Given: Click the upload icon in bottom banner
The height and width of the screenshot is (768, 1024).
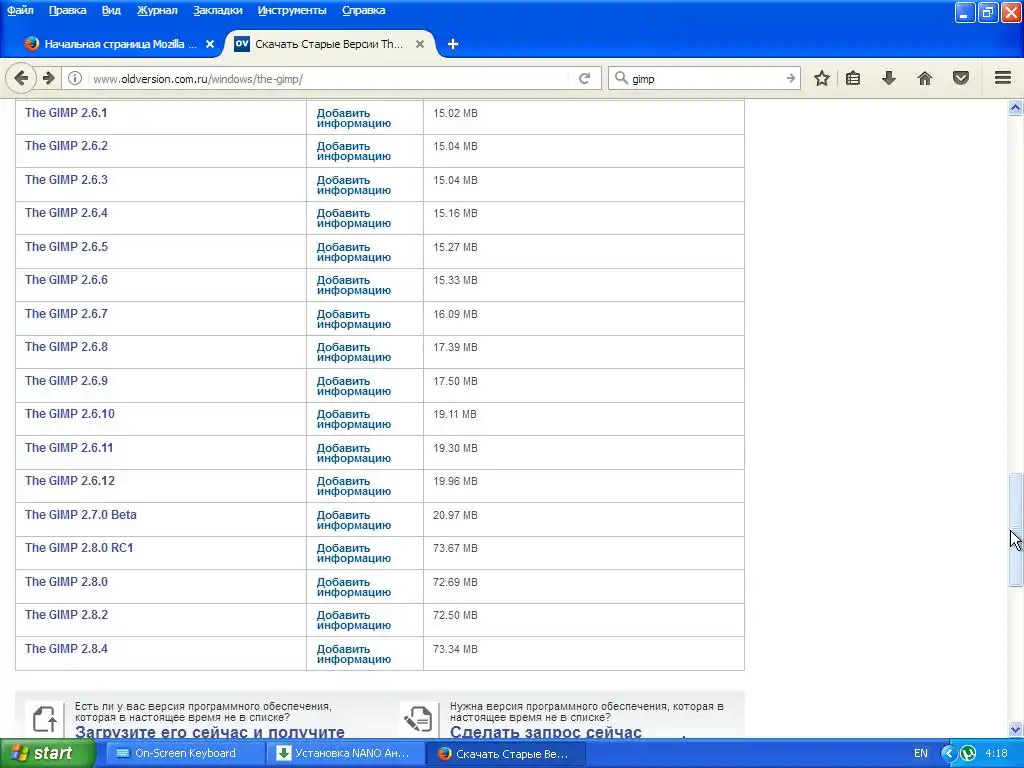Looking at the screenshot, I should tap(44, 719).
